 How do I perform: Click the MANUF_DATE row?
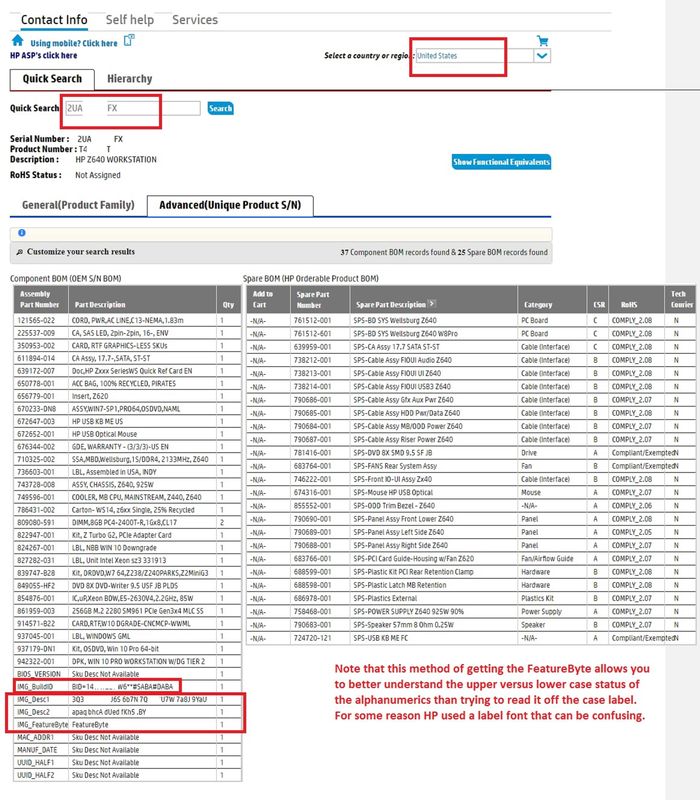coord(128,750)
